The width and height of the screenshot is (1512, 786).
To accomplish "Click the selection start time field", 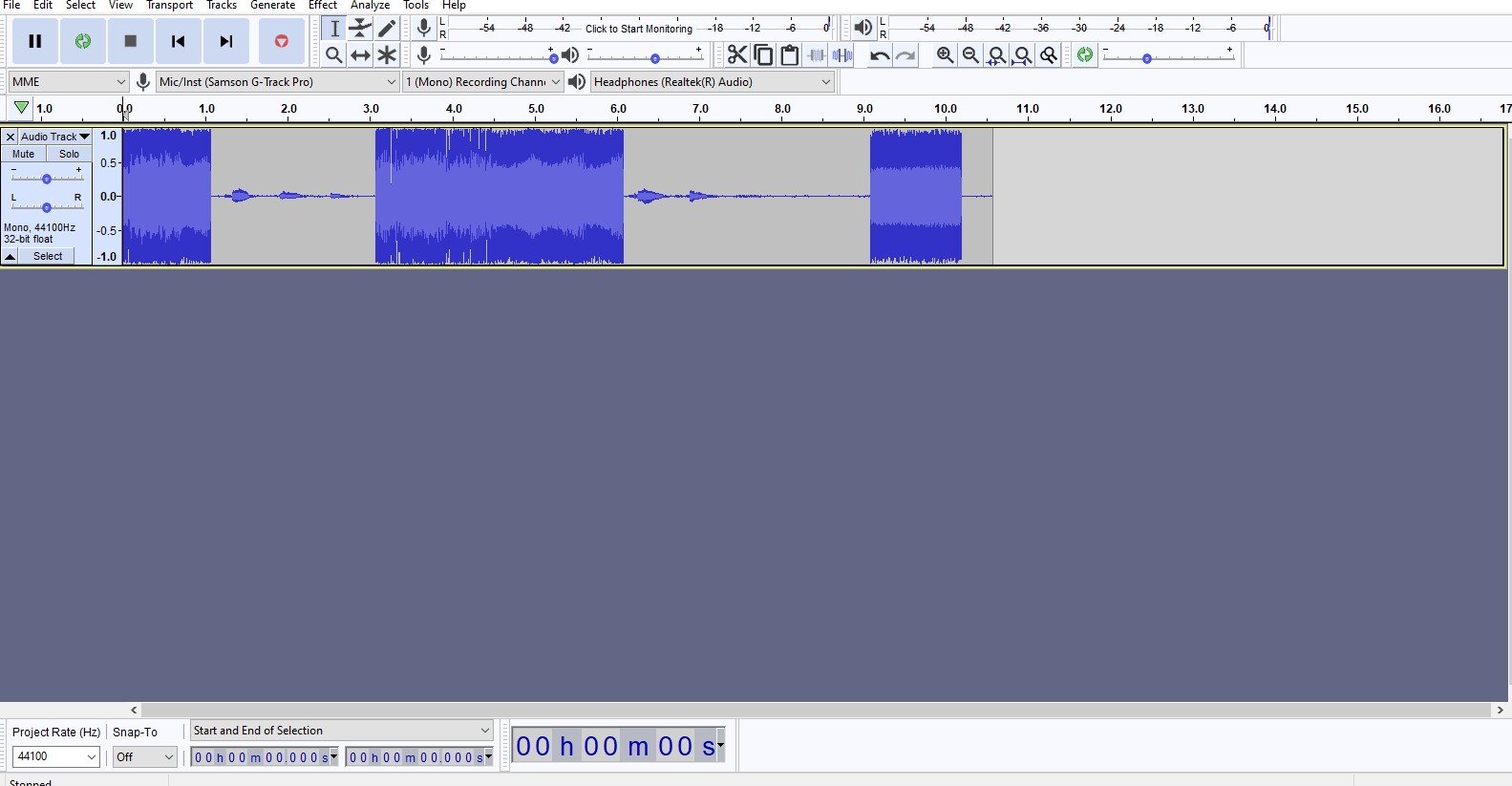I will (x=265, y=757).
